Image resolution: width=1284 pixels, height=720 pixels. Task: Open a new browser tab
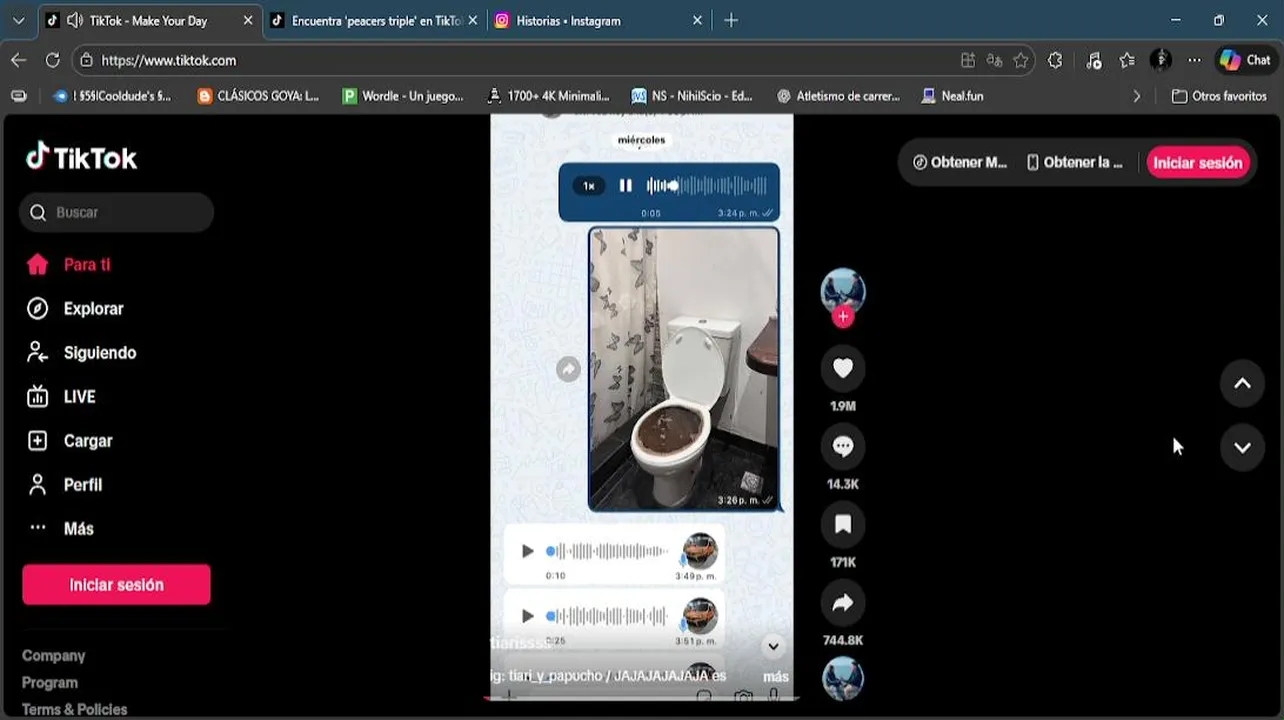tap(731, 20)
